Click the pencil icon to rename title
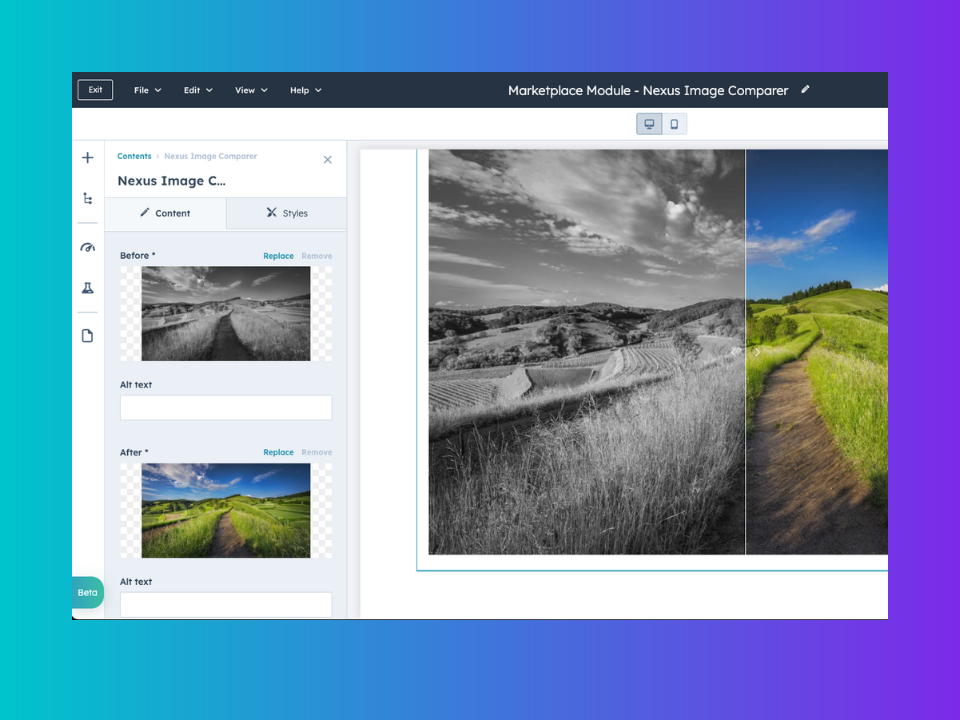 click(805, 90)
